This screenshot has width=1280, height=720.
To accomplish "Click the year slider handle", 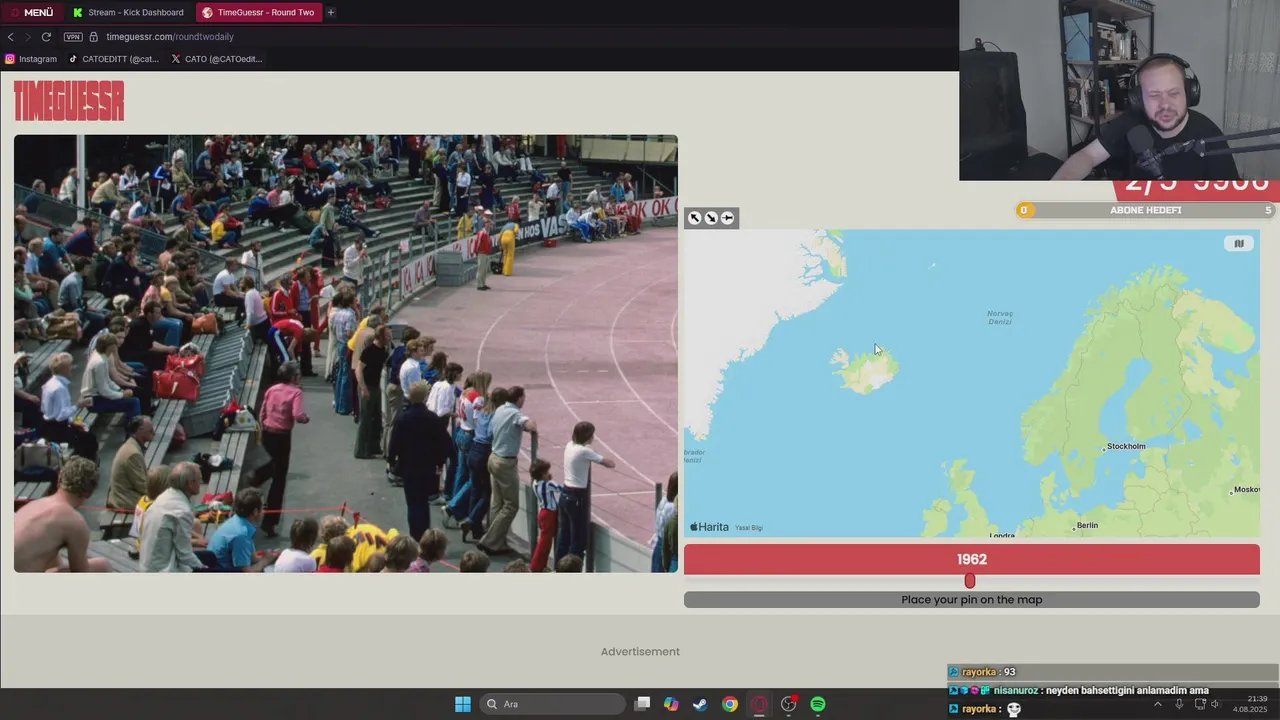I will click(x=969, y=581).
